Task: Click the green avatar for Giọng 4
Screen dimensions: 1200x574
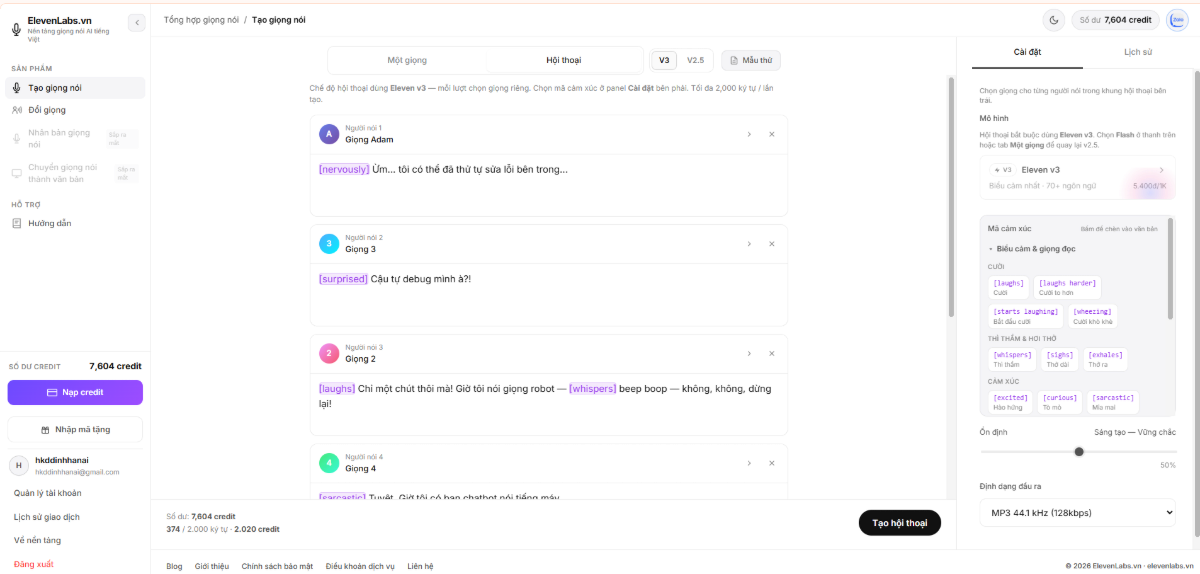Action: click(x=329, y=463)
